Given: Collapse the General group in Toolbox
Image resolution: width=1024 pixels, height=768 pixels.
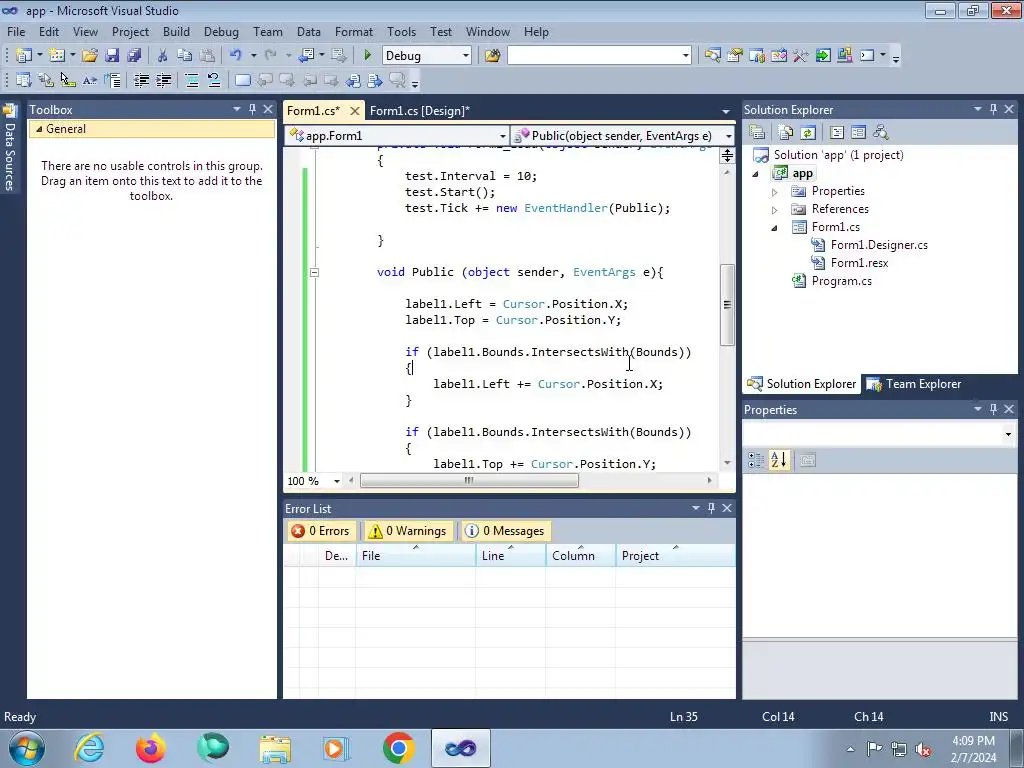Looking at the screenshot, I should (39, 129).
